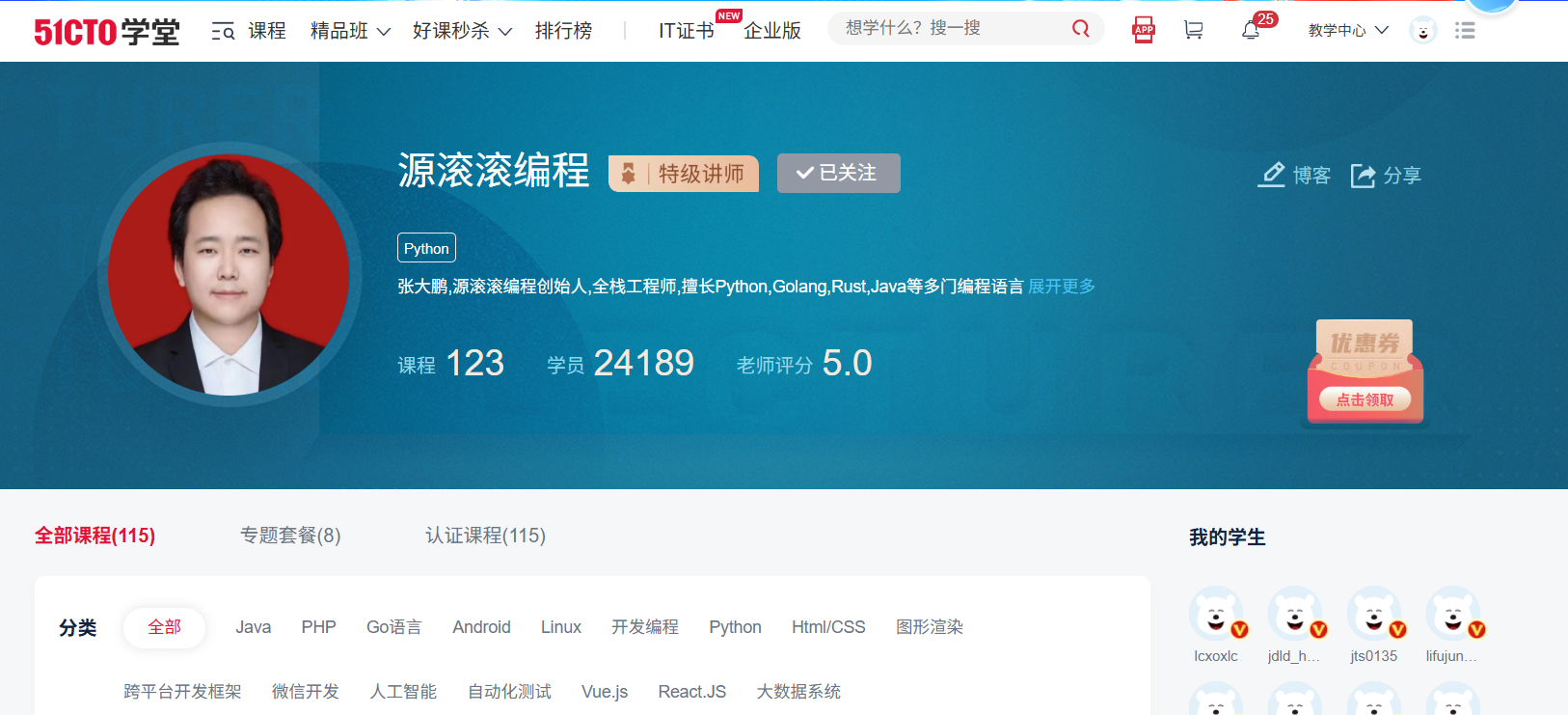This screenshot has height=715, width=1568.
Task: Filter courses by Android
Action: tap(482, 627)
